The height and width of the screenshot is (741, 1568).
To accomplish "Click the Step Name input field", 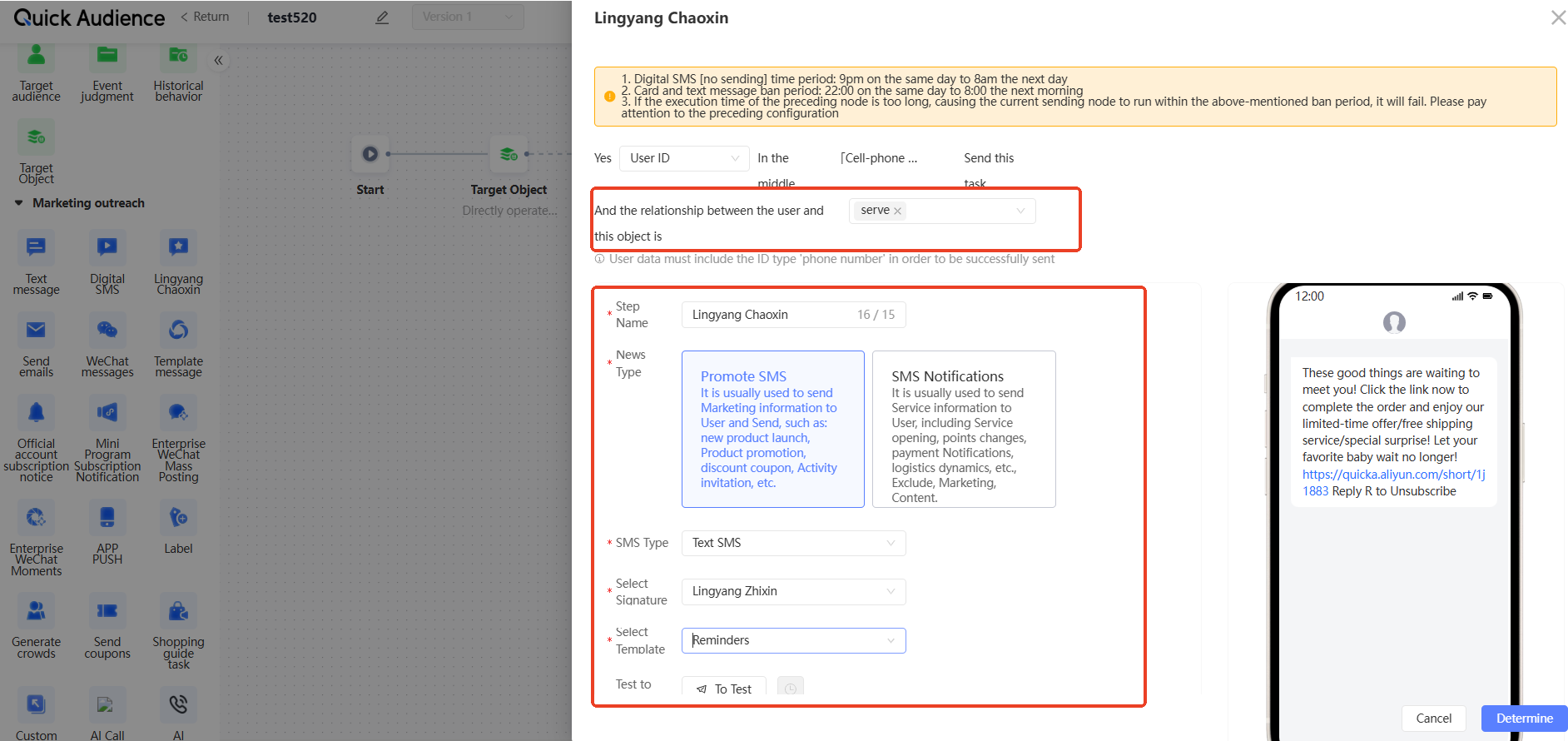I will point(793,315).
